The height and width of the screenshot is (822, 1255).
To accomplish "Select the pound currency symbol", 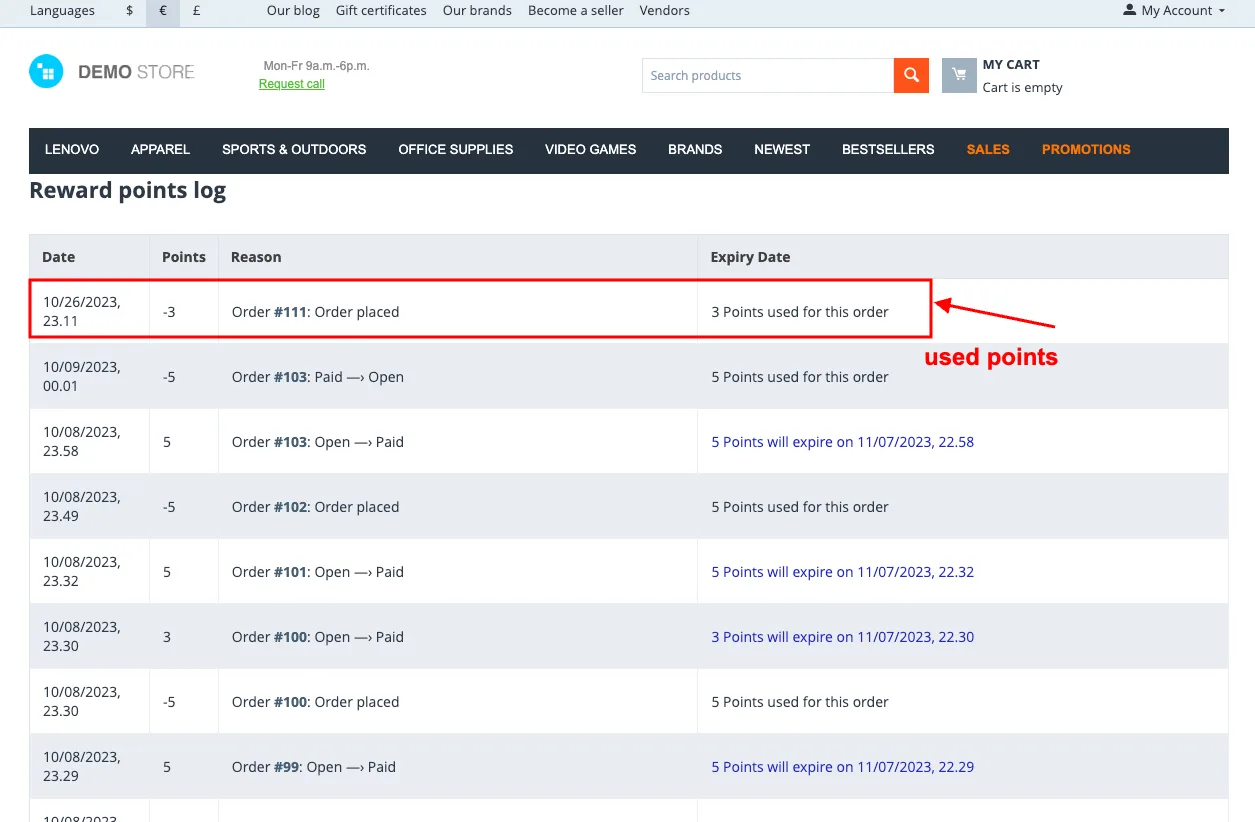I will pos(196,11).
